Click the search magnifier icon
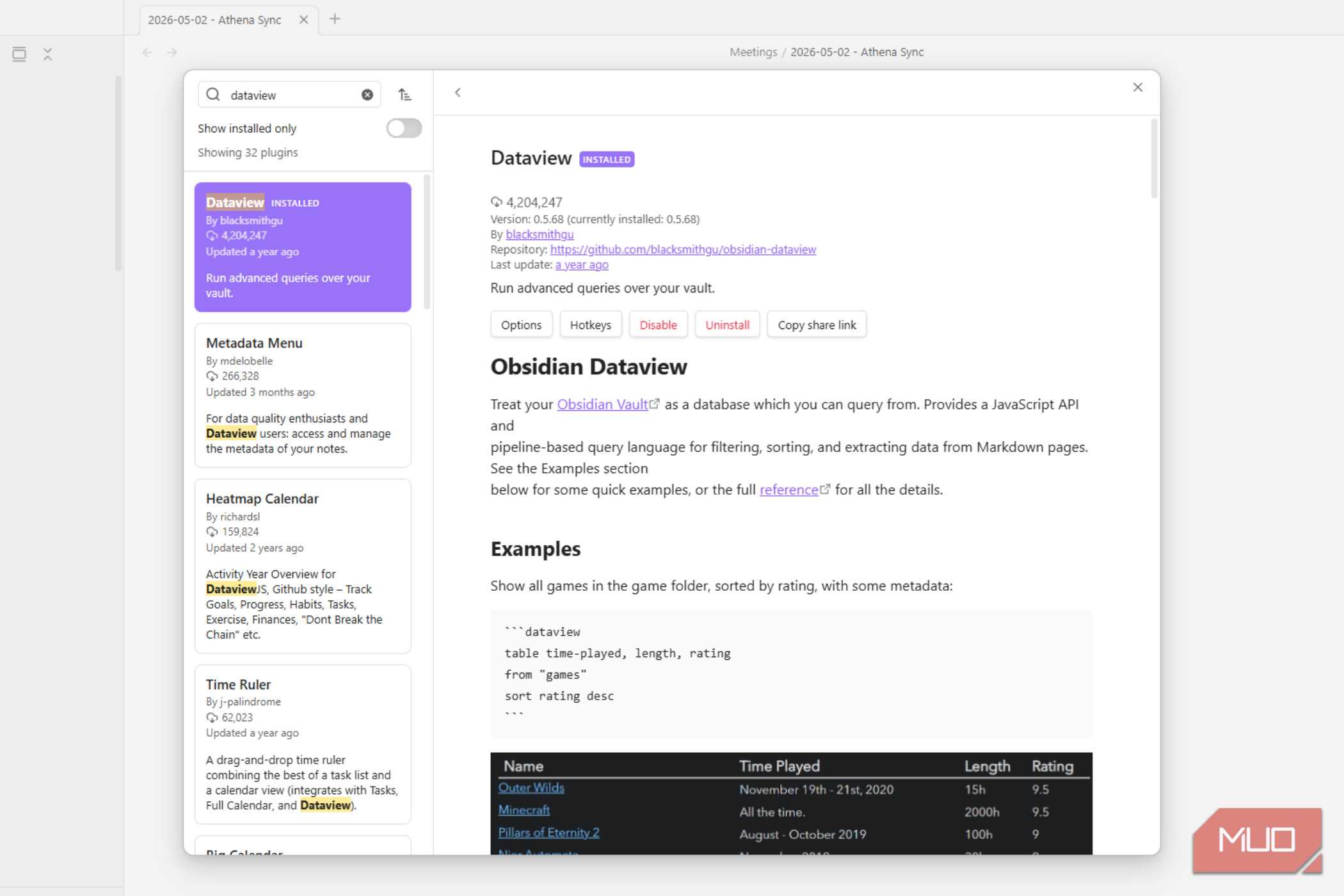The height and width of the screenshot is (896, 1344). (213, 95)
